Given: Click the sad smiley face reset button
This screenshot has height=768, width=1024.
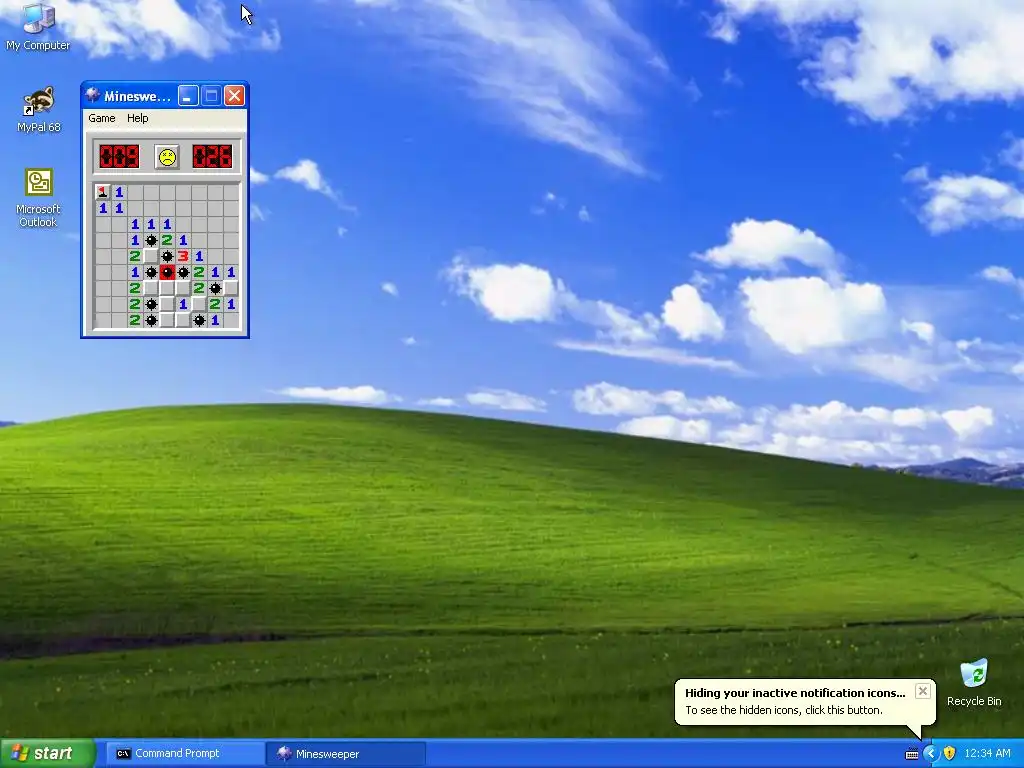Looking at the screenshot, I should 167,157.
